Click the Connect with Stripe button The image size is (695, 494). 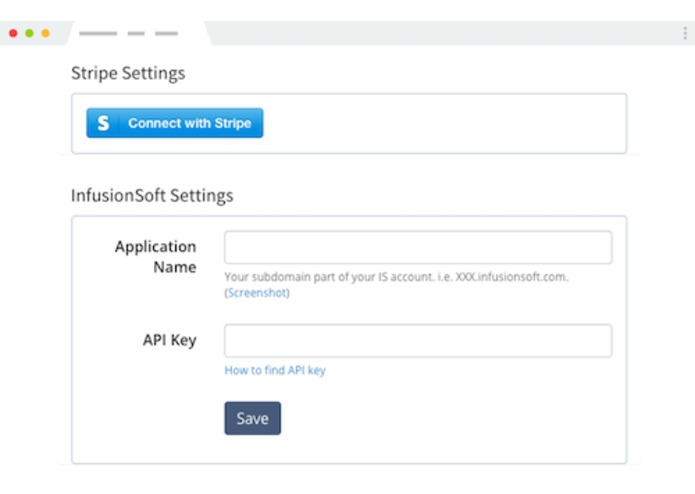(175, 123)
